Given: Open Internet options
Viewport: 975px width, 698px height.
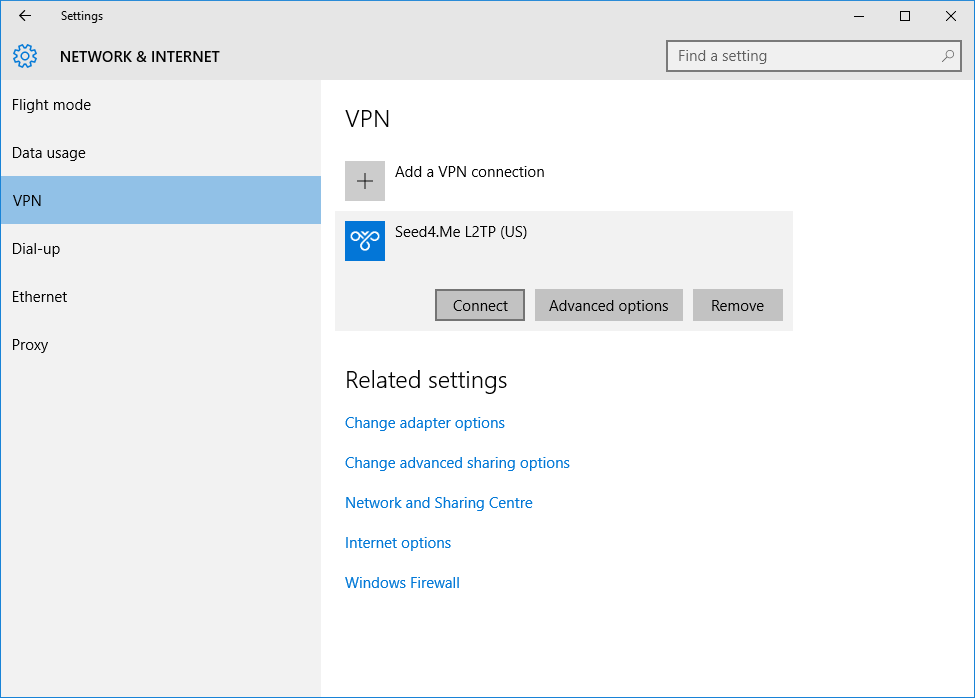Looking at the screenshot, I should pyautogui.click(x=397, y=542).
